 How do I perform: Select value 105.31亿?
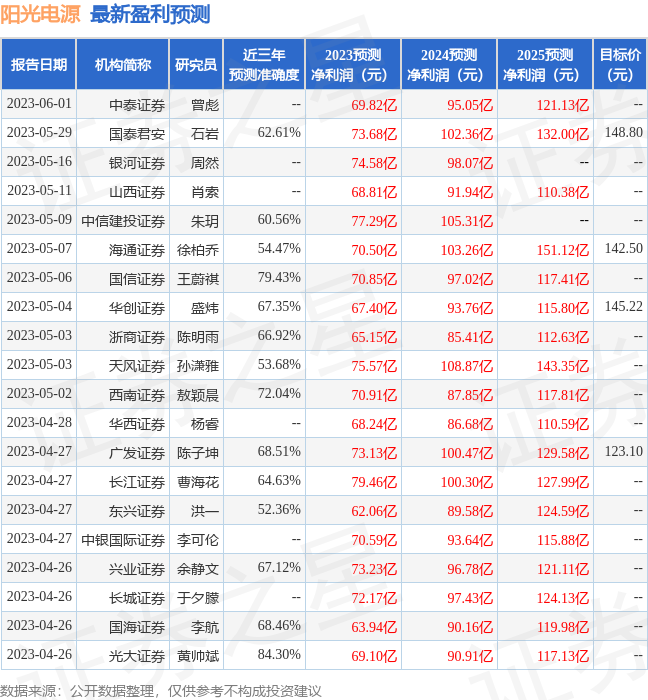(x=467, y=221)
